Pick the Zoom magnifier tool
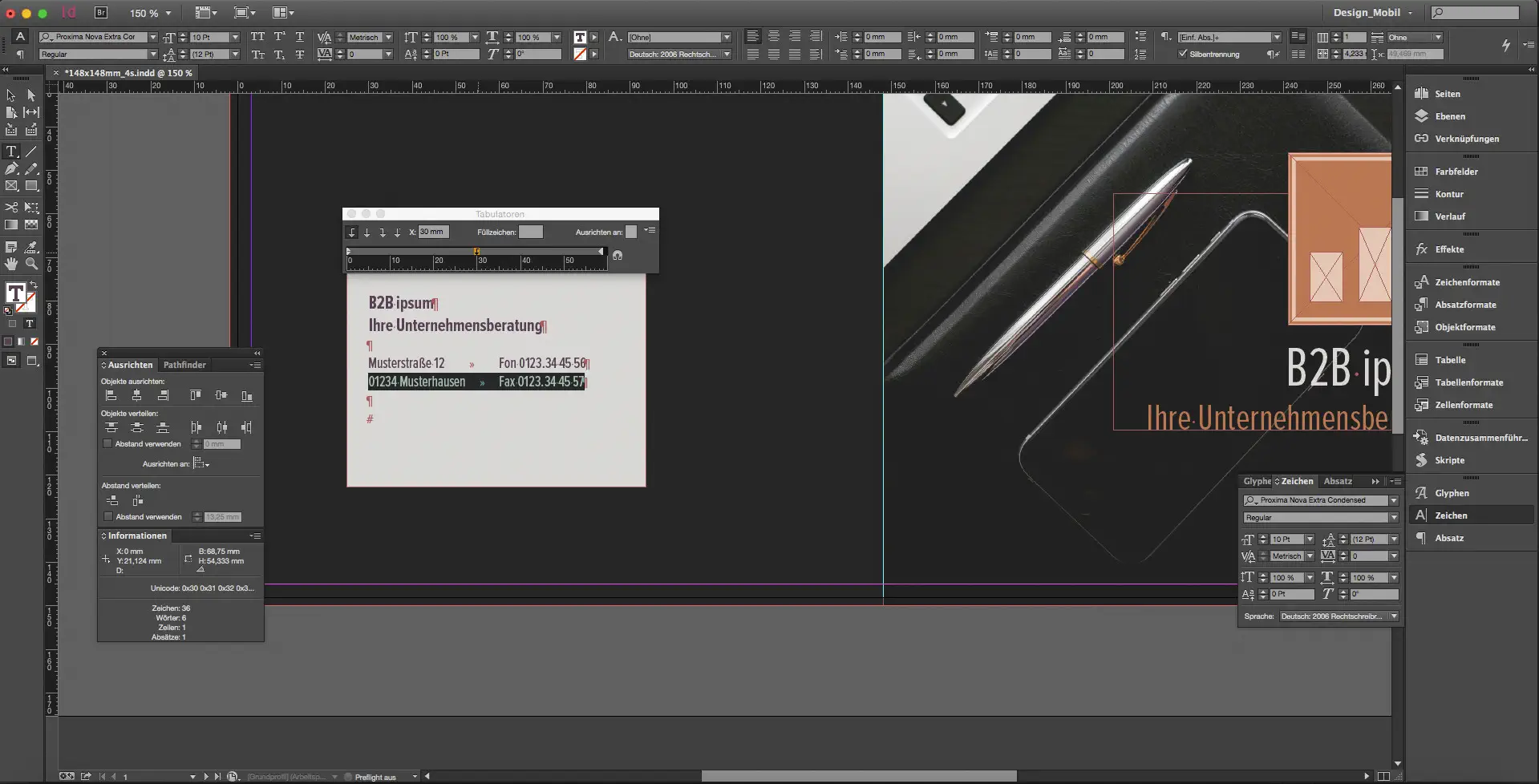The height and width of the screenshot is (784, 1539). pos(31,264)
